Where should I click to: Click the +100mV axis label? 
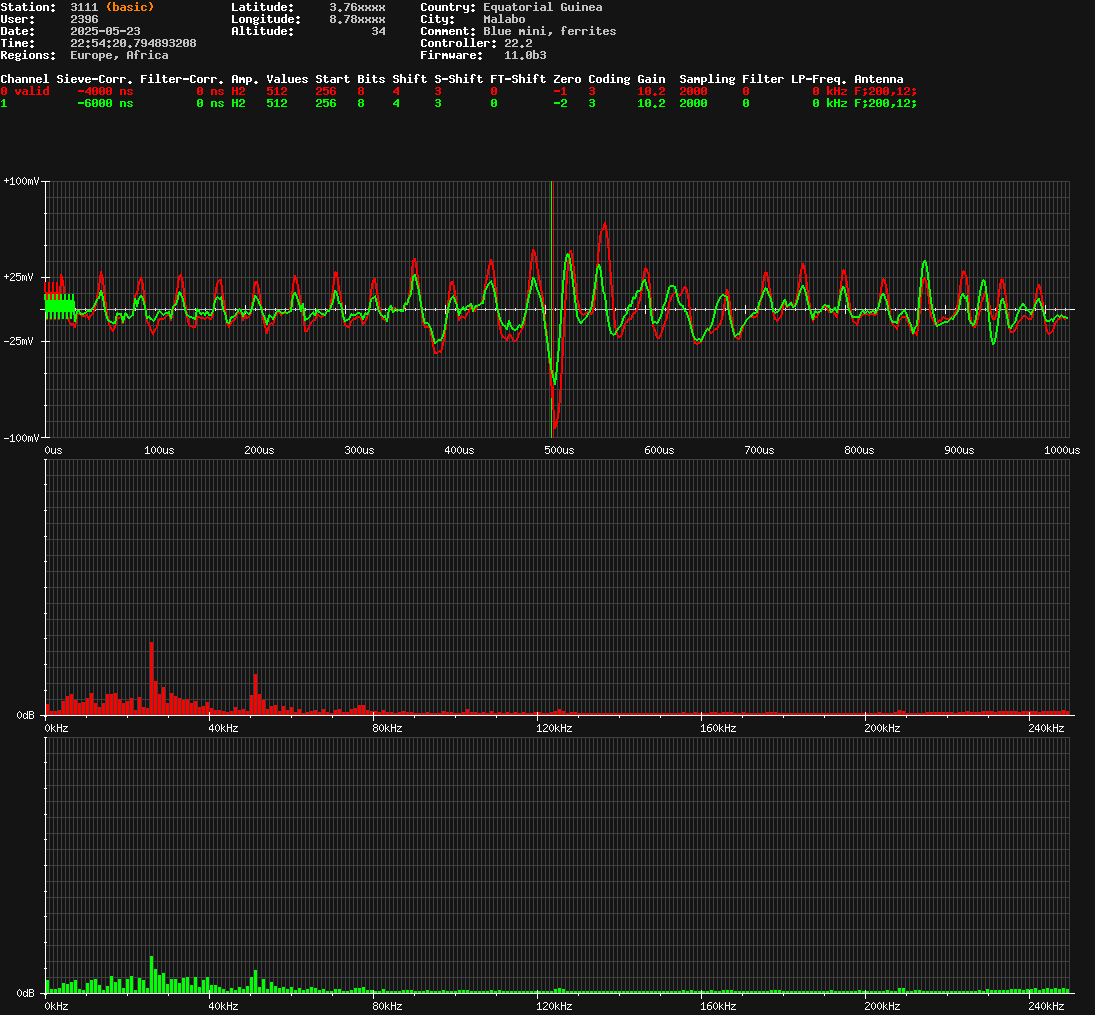click(x=21, y=181)
